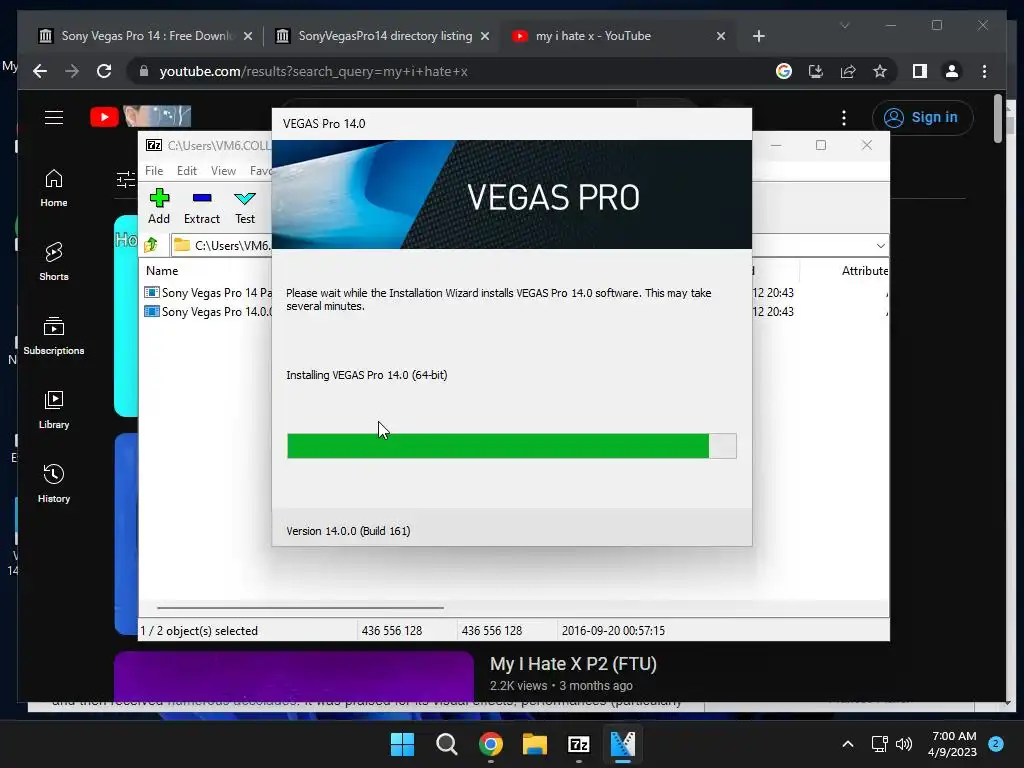1024x768 pixels.
Task: Open Chrome profile icon
Action: [952, 71]
